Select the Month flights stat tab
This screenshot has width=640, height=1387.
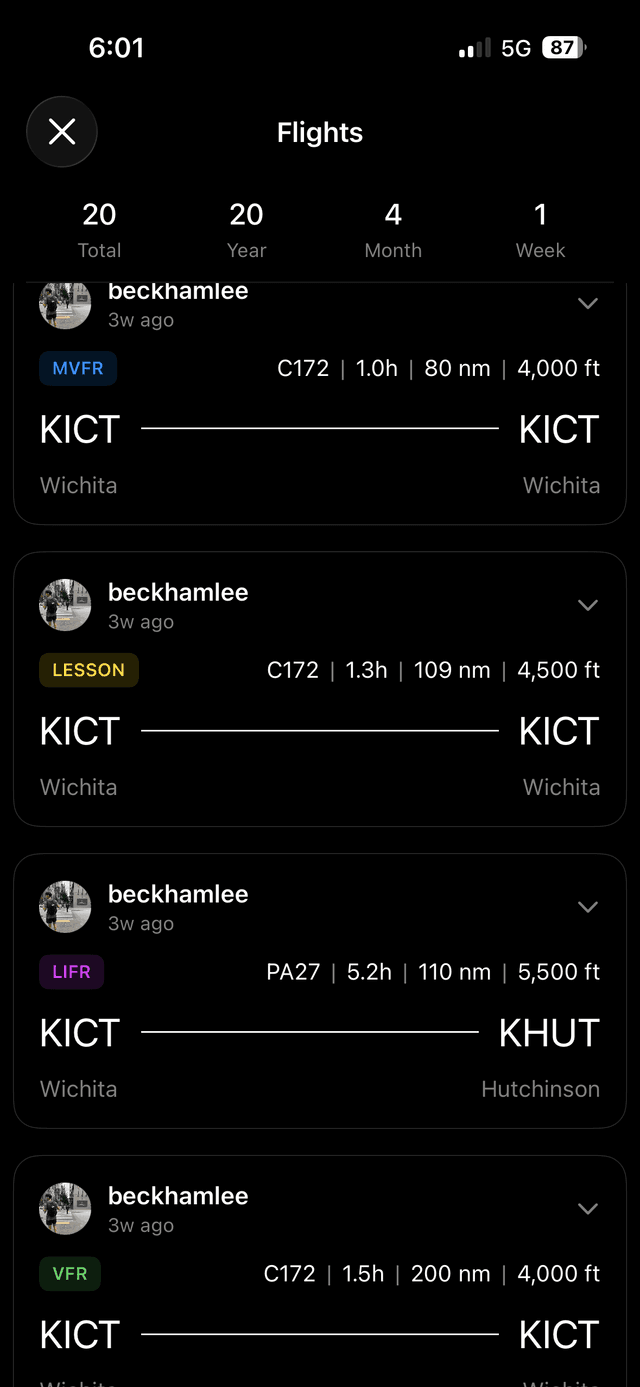pyautogui.click(x=393, y=230)
